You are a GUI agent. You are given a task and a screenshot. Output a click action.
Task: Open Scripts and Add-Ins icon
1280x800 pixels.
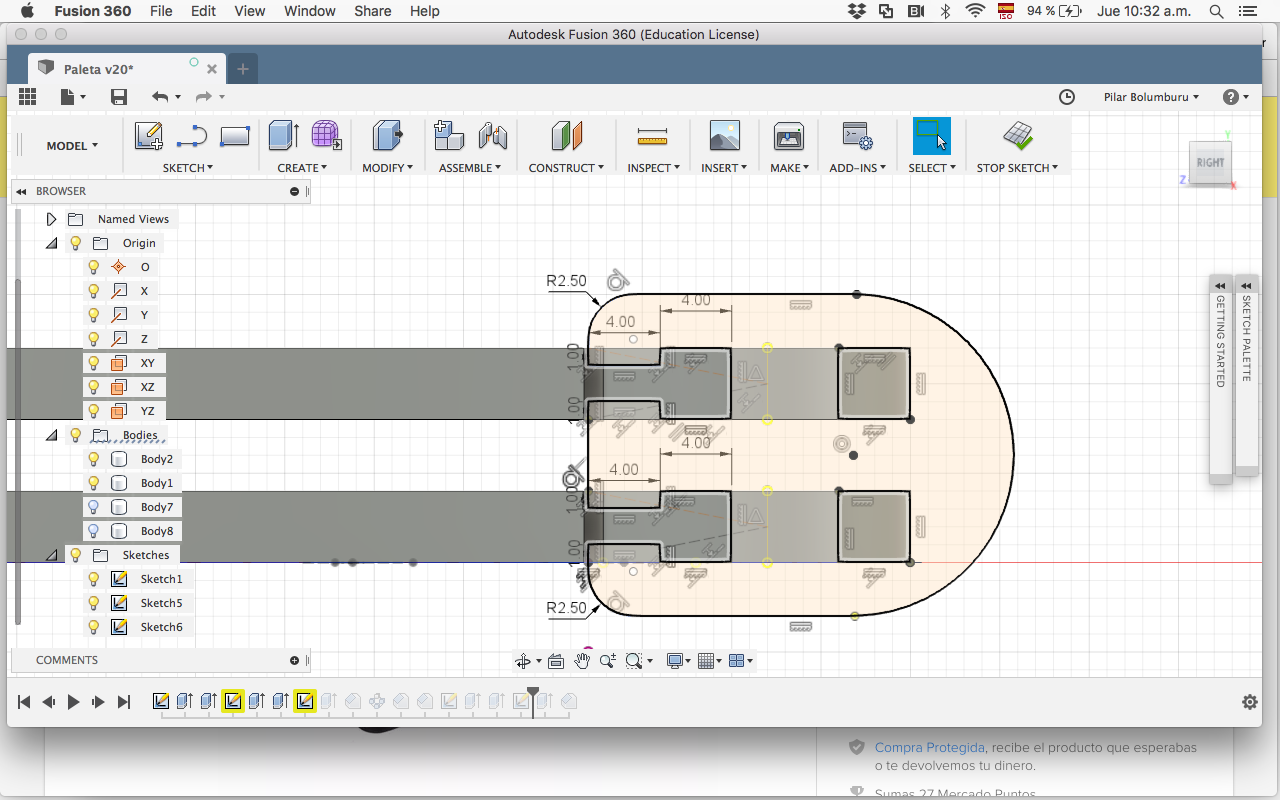coord(857,136)
